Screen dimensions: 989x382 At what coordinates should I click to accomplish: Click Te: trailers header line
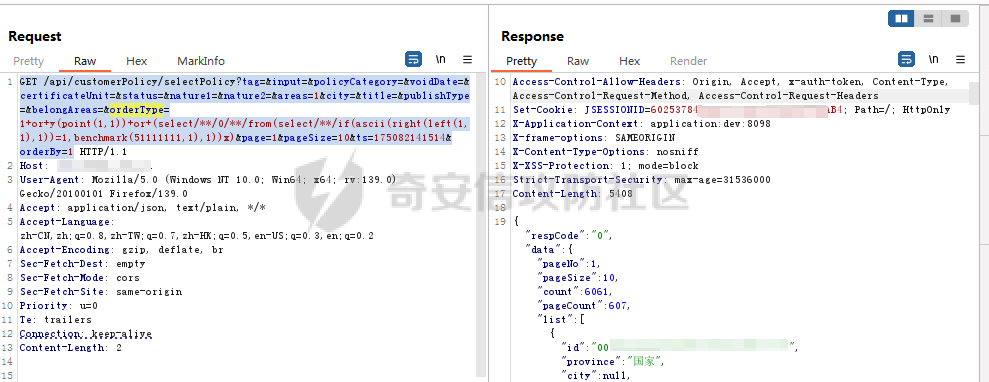coord(56,320)
